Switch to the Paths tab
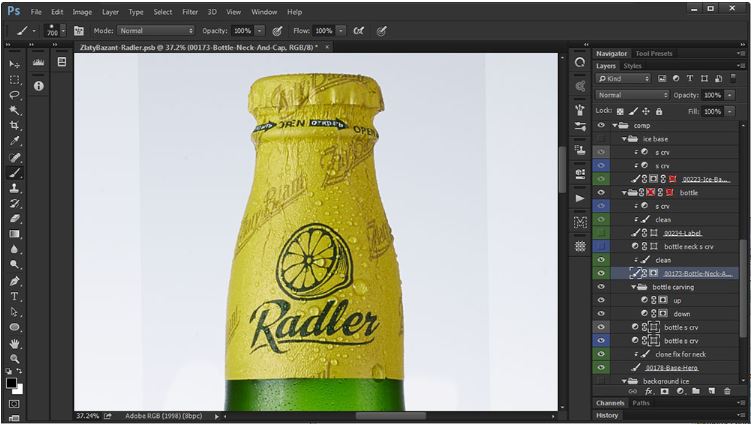Screen dimensions: 751x425 click(641, 403)
